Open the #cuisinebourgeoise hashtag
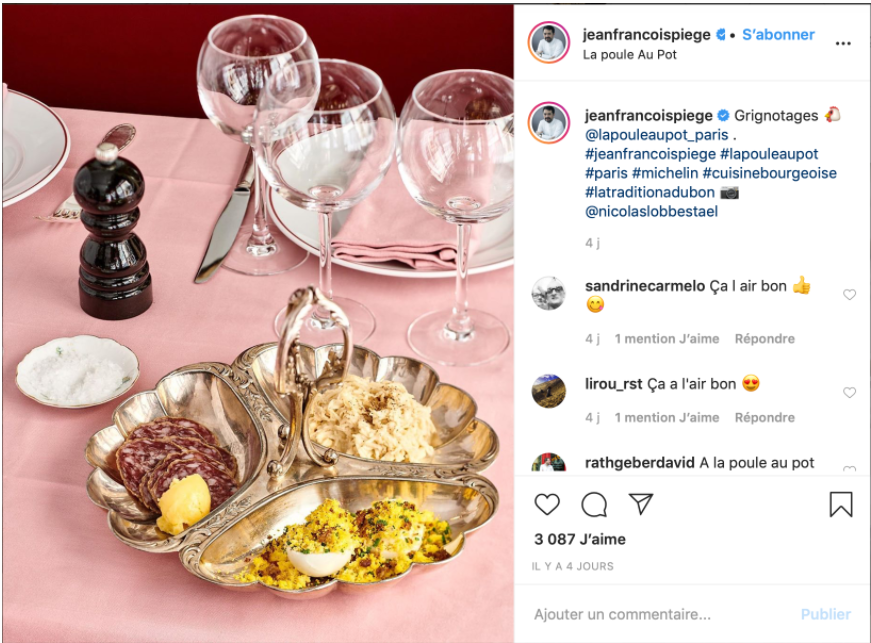 [x=769, y=173]
